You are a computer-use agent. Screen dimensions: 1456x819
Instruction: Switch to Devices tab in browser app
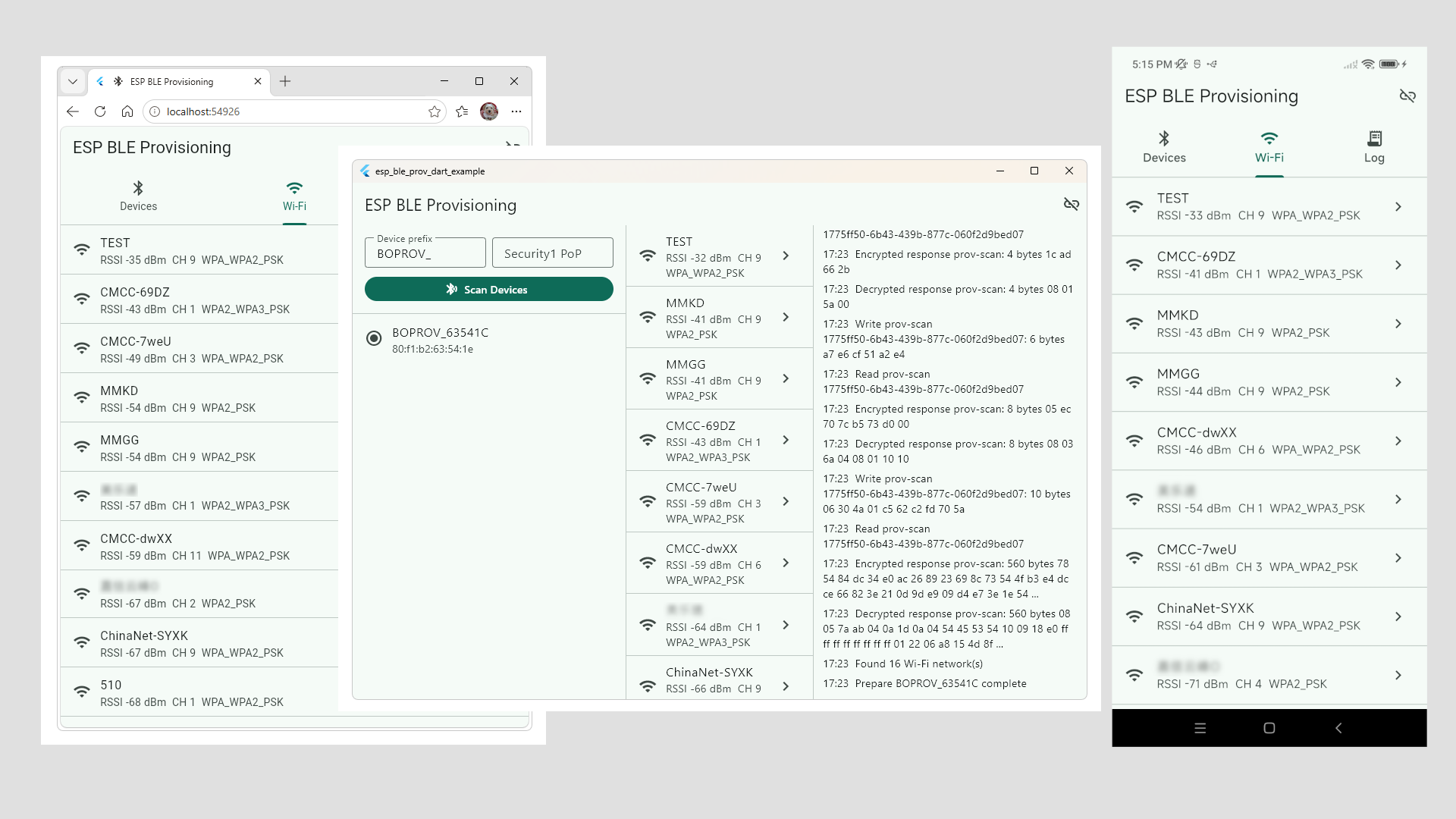coord(138,196)
